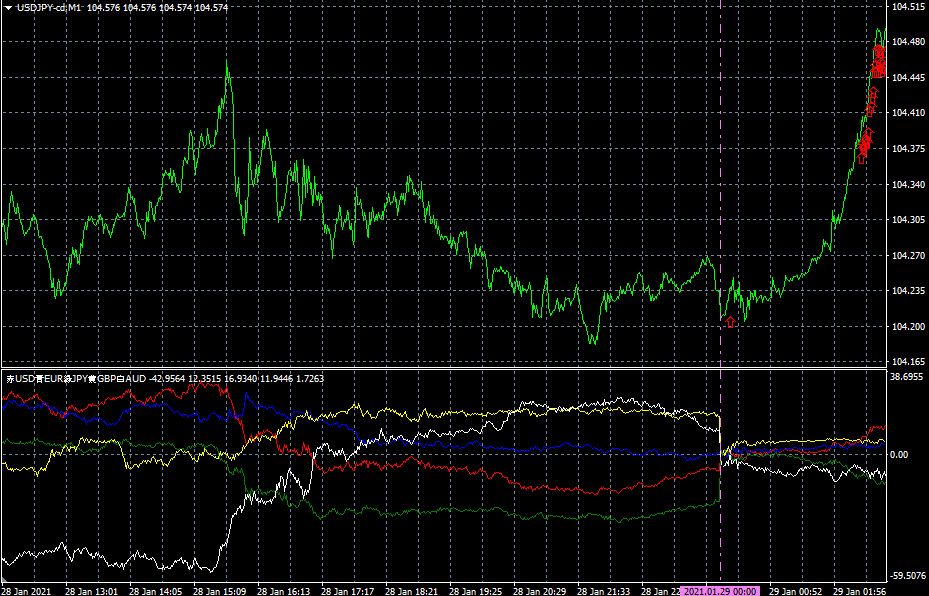Image resolution: width=929 pixels, height=596 pixels.
Task: Click price label 104.270 on the axis
Action: click(x=908, y=255)
